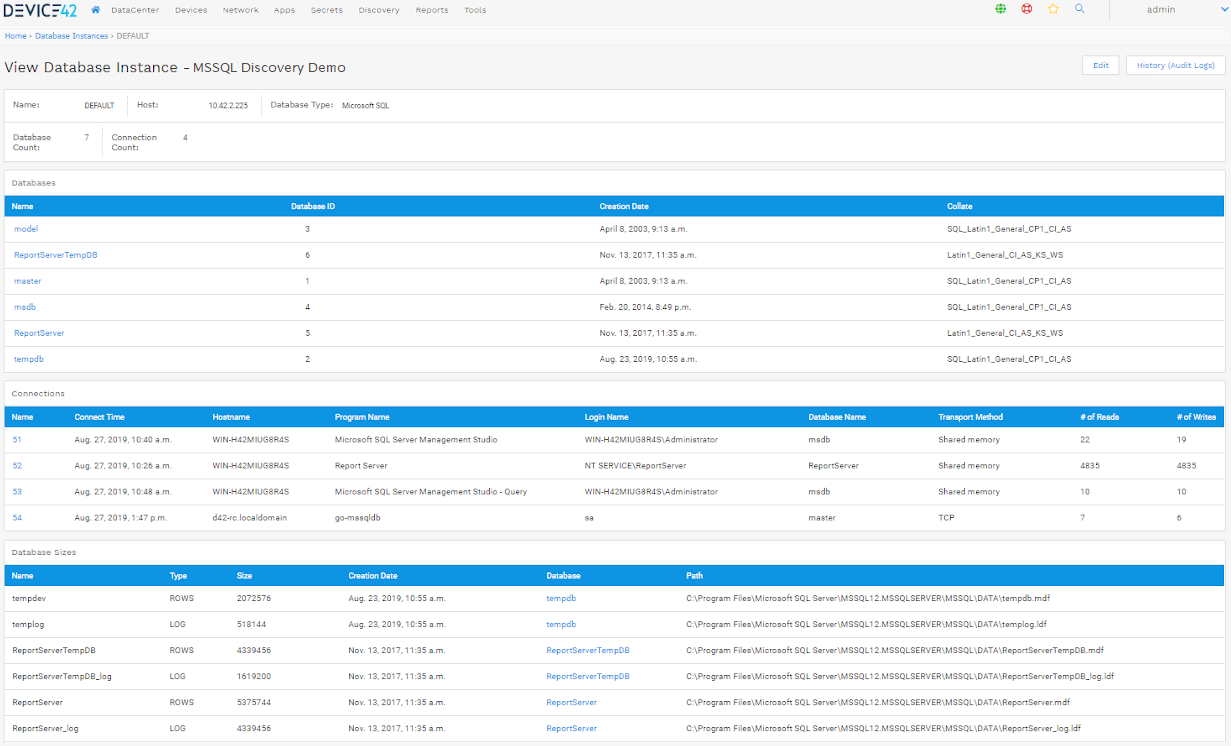The width and height of the screenshot is (1231, 746).
Task: Click the tempdb.mdf path cell
Action: 868,598
